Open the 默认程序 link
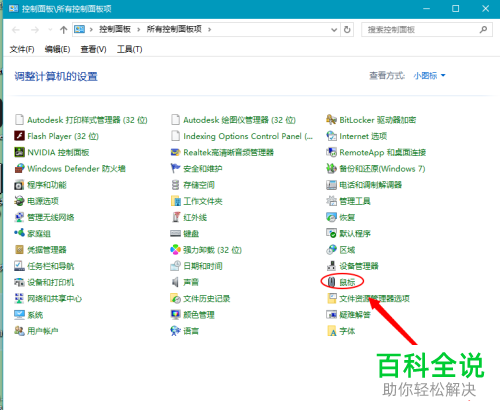The width and height of the screenshot is (500, 410). [x=355, y=233]
